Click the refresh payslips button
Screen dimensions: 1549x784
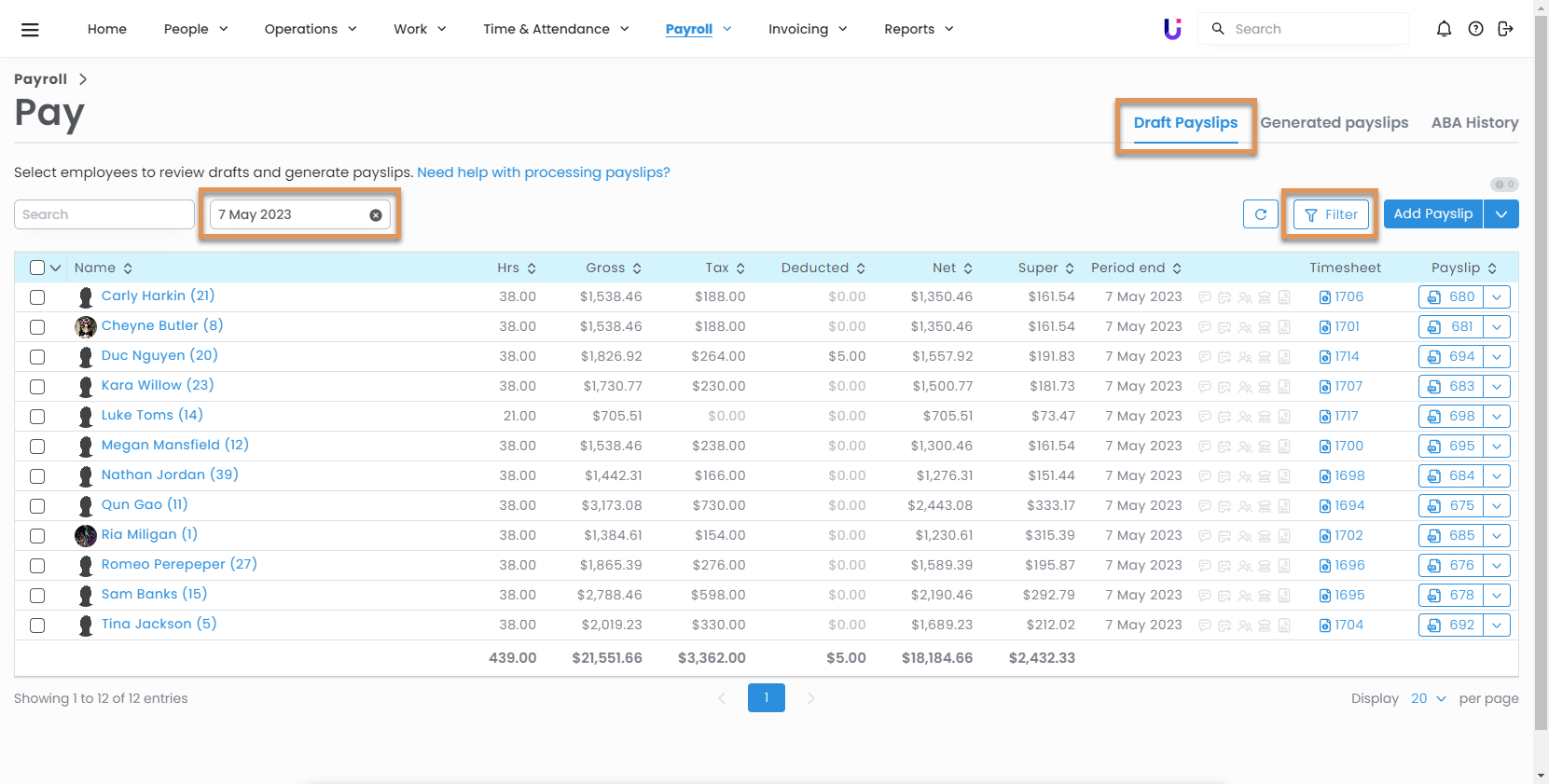1260,214
